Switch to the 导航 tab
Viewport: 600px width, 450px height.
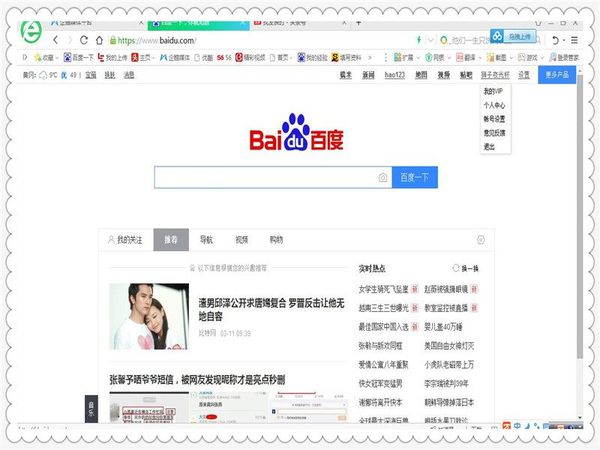click(x=206, y=240)
